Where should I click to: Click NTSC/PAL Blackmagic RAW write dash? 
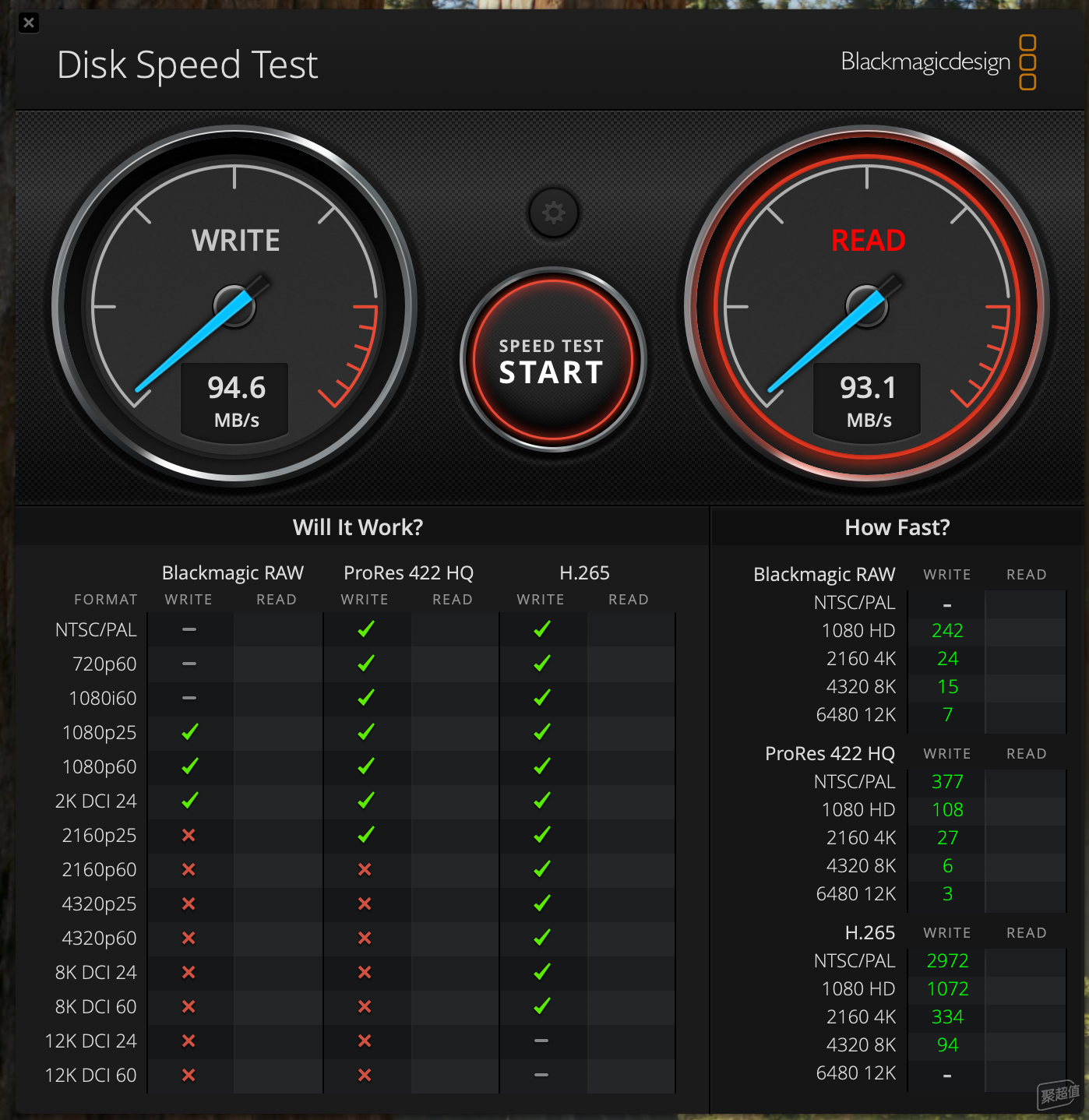pos(189,629)
